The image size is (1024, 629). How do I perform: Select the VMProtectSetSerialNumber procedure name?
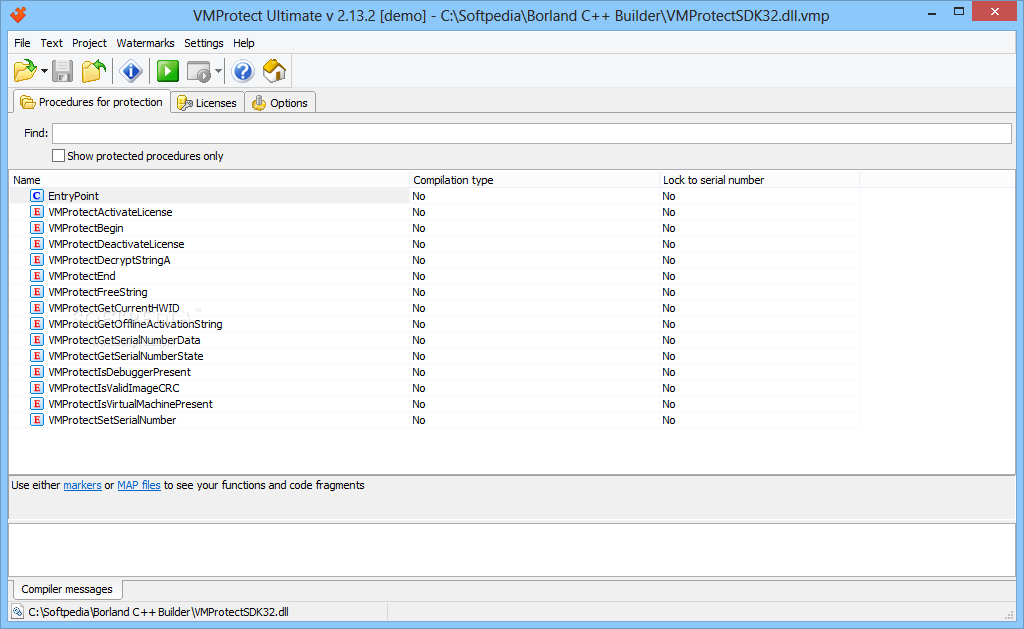click(x=112, y=420)
